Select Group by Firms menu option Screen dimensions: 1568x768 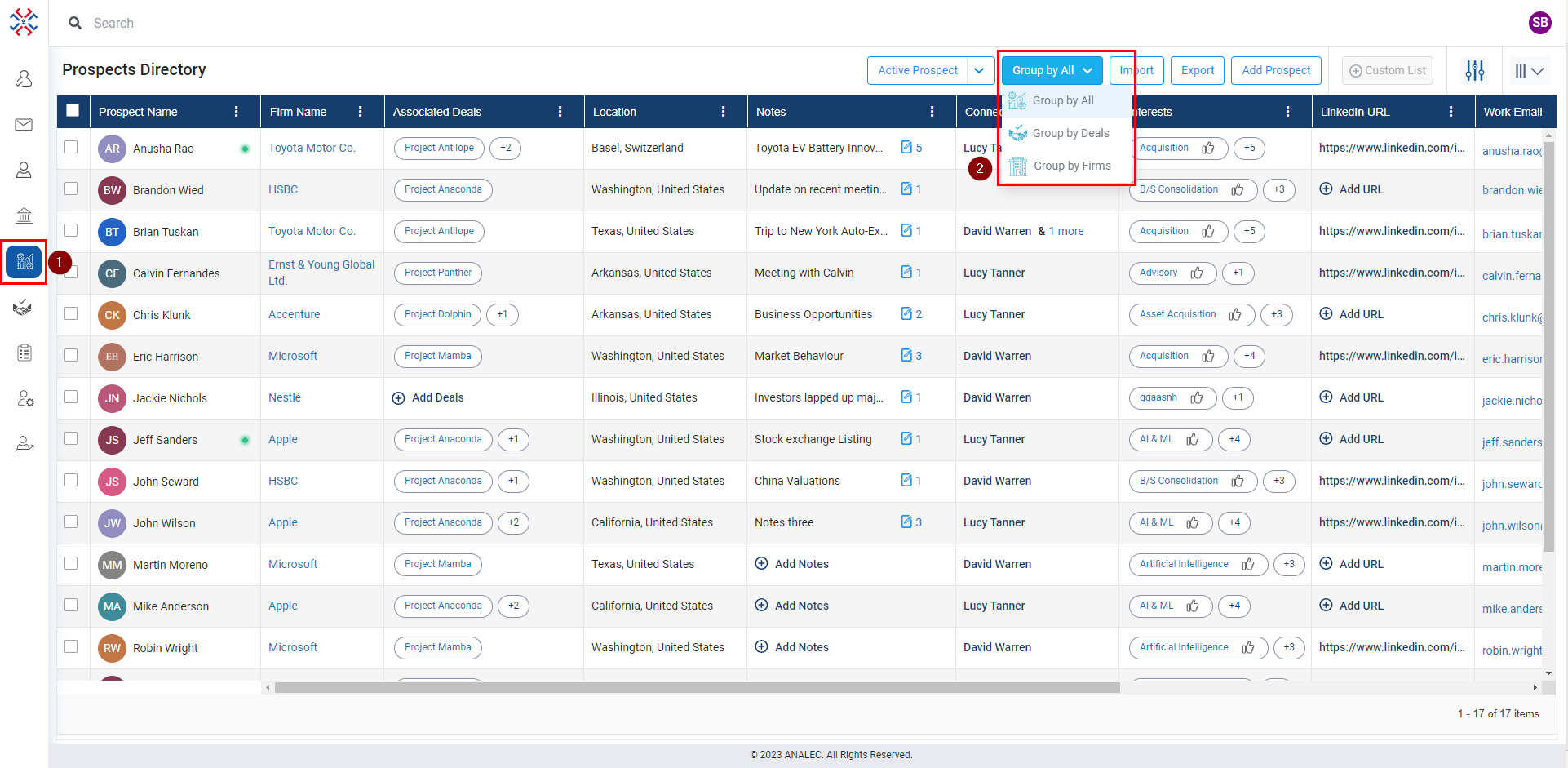coord(1066,166)
